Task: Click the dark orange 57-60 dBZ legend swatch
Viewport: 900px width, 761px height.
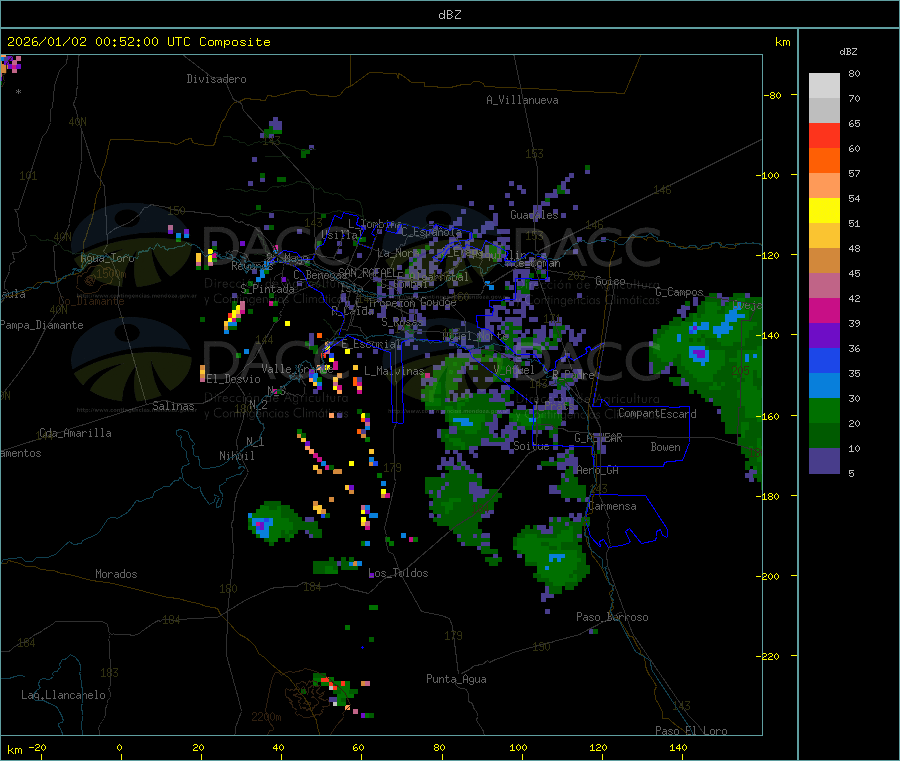Action: click(x=824, y=161)
